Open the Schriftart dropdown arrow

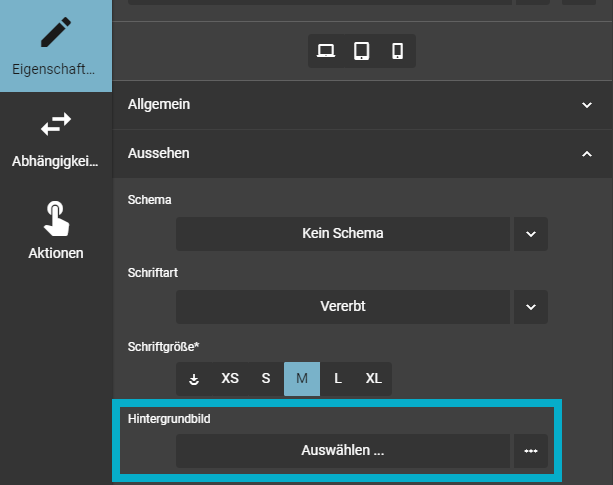tap(531, 307)
